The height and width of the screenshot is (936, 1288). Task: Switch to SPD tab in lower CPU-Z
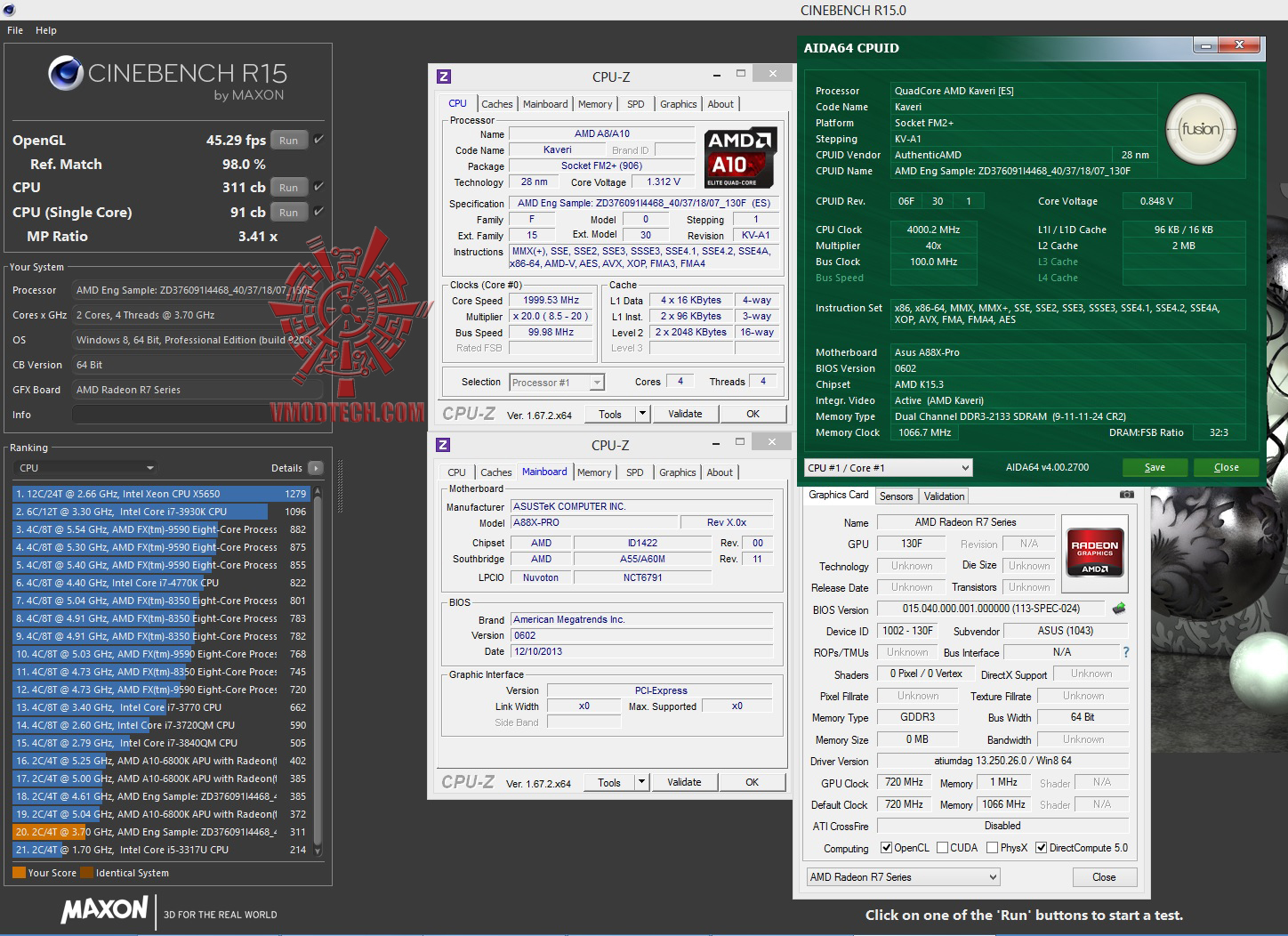635,472
